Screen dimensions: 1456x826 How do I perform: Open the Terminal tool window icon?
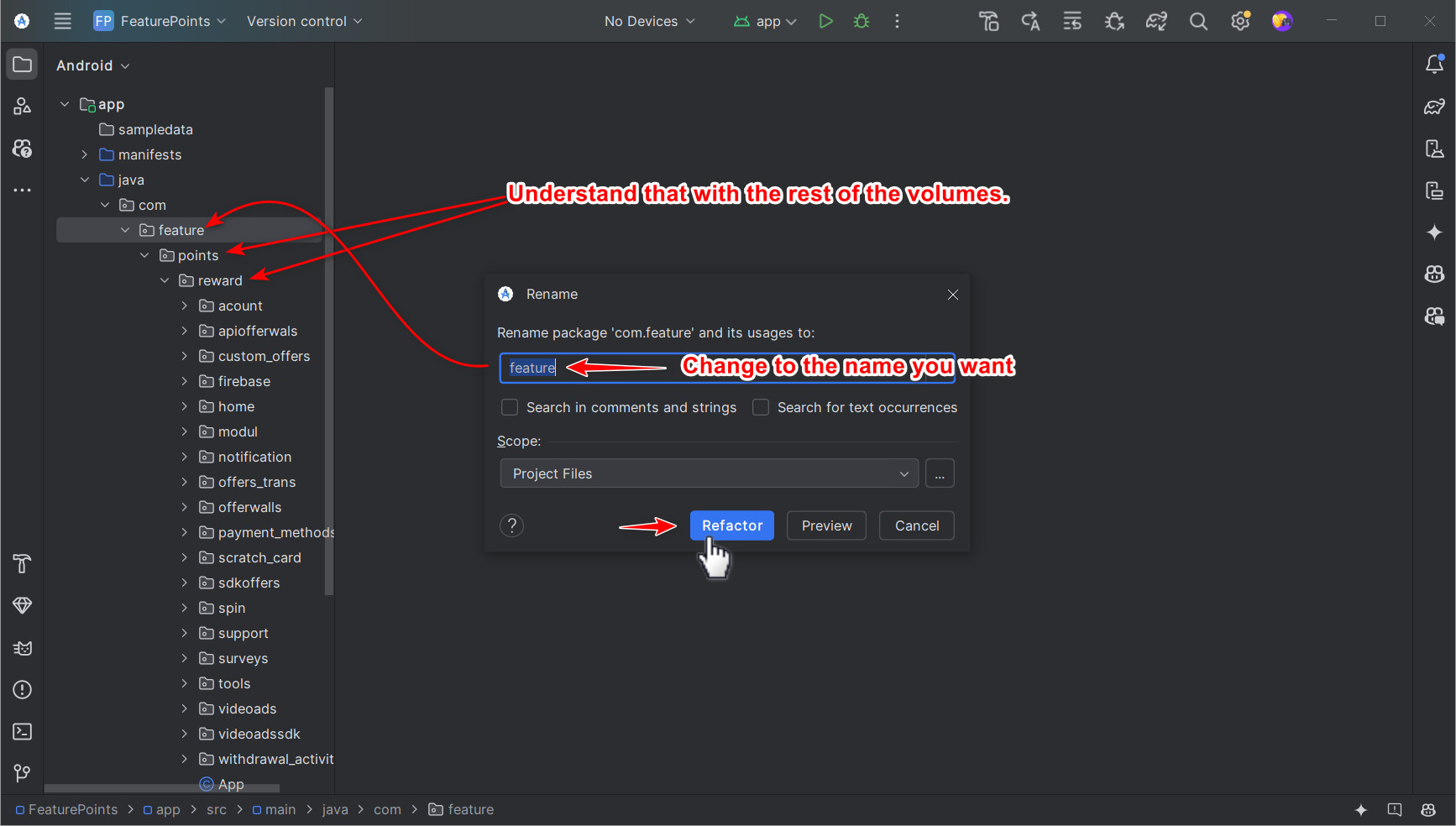23,732
